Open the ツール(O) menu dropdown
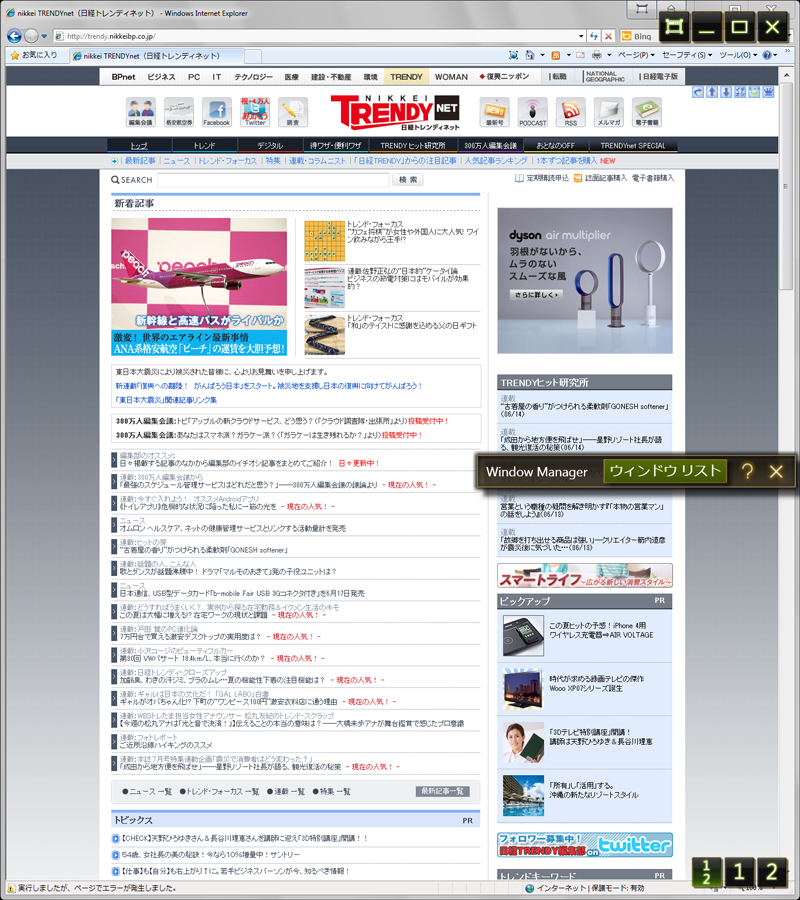This screenshot has height=900, width=800. click(738, 55)
